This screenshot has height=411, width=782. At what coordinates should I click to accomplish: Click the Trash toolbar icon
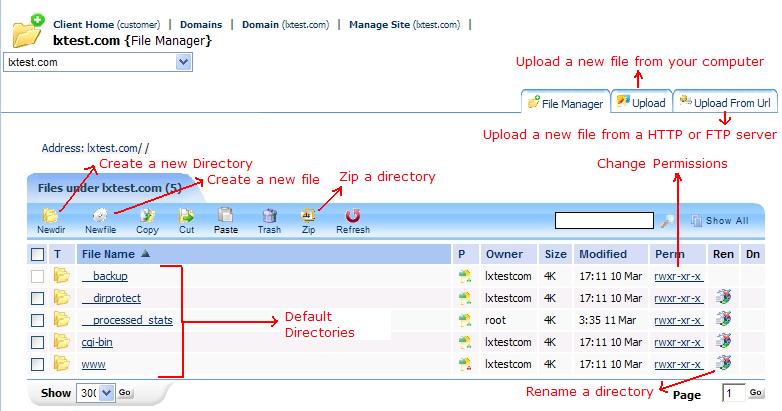click(269, 215)
